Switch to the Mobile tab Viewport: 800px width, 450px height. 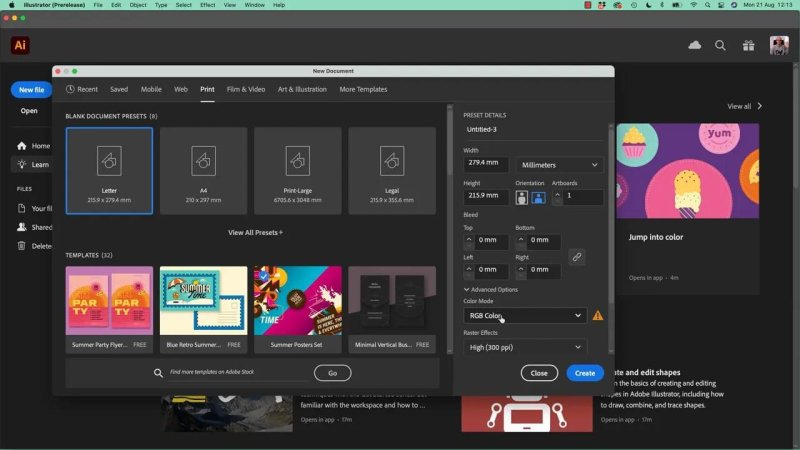tap(151, 89)
